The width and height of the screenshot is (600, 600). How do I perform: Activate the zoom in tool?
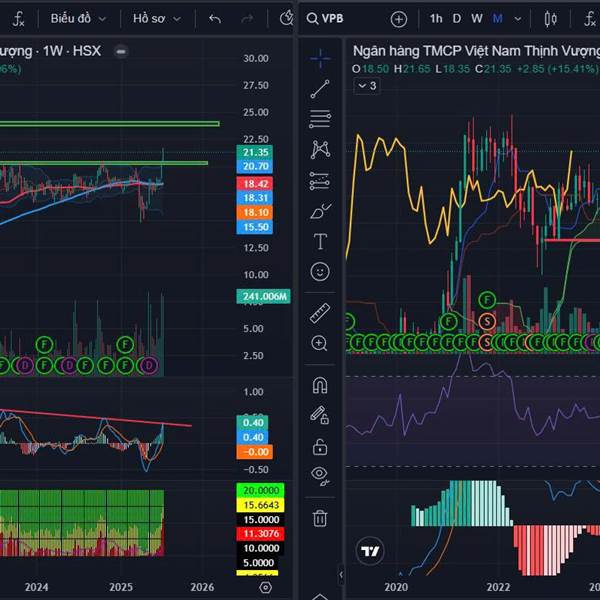coord(320,343)
